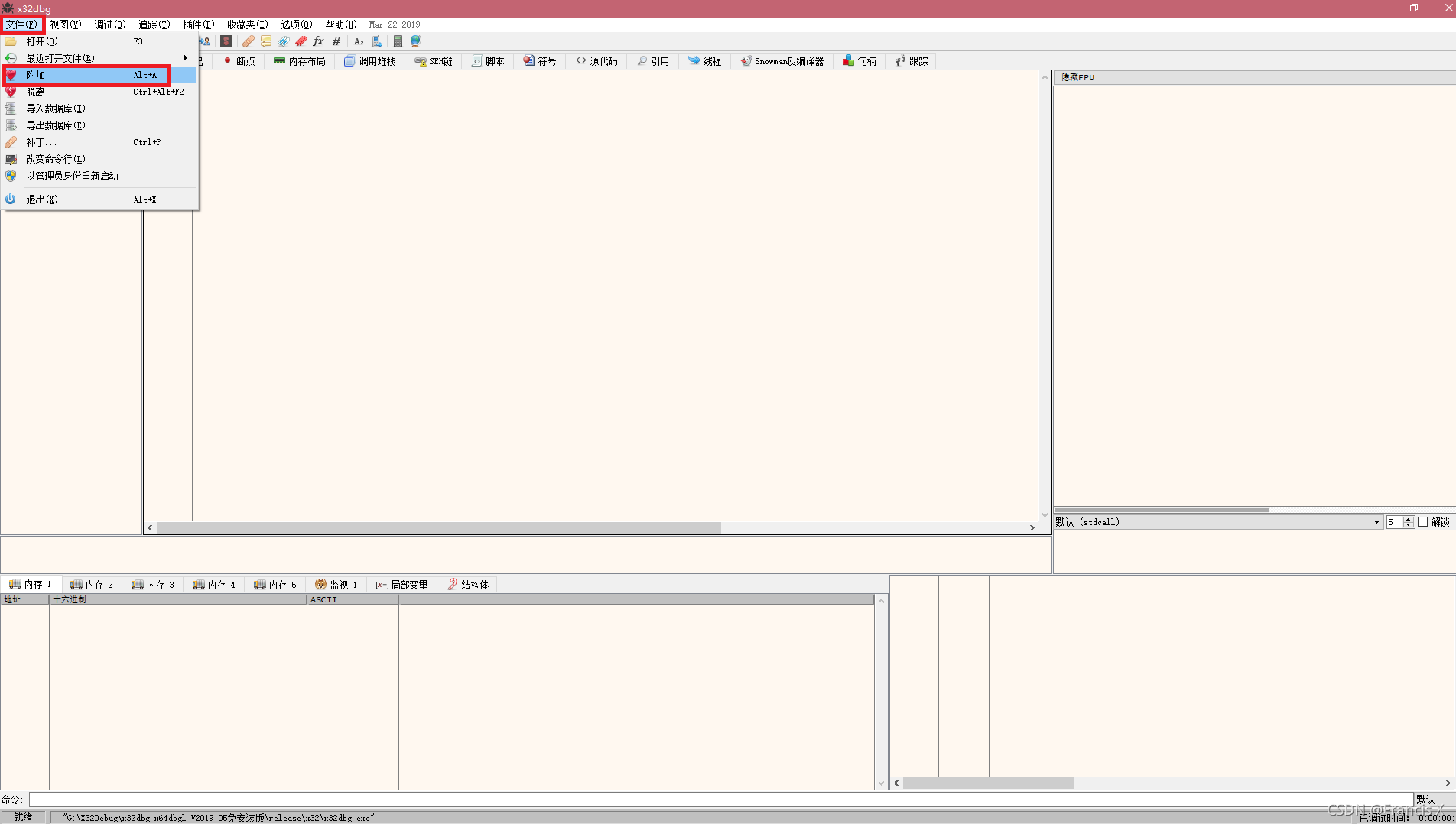The image size is (1456, 824).
Task: Click the band-aid icon beside 补丁
Action: tap(11, 142)
